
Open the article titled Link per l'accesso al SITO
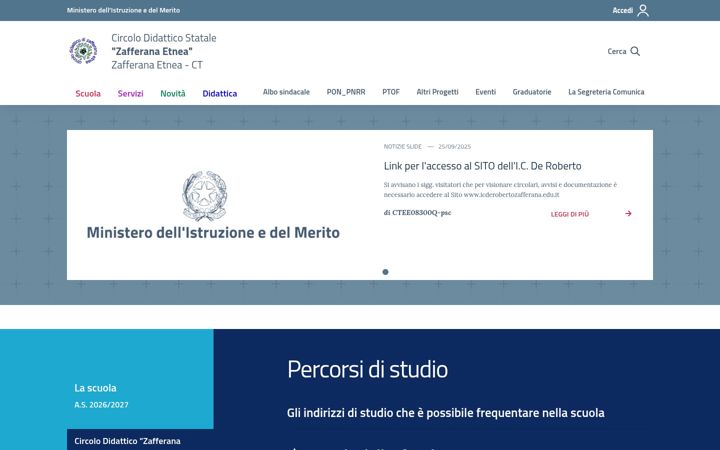(x=483, y=166)
